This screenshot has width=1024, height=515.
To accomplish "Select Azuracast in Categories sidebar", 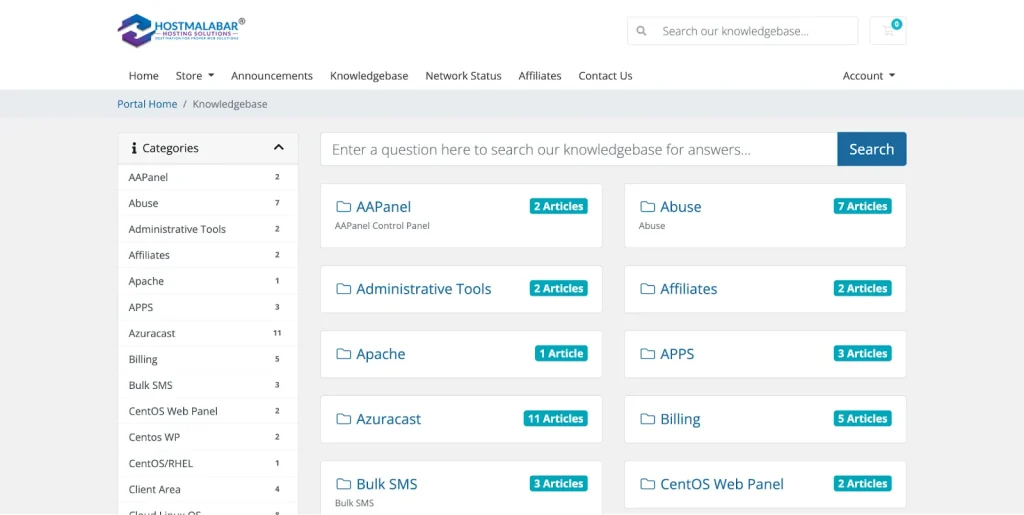I will coord(208,334).
